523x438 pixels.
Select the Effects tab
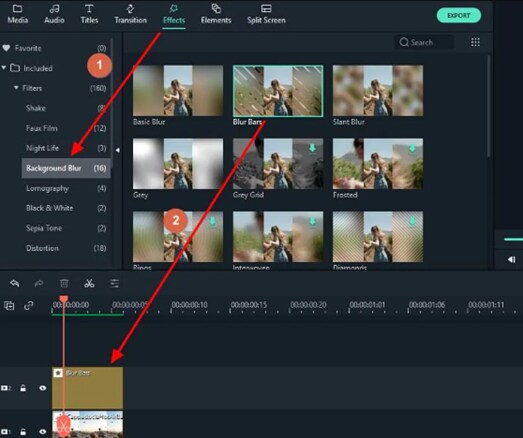(174, 14)
